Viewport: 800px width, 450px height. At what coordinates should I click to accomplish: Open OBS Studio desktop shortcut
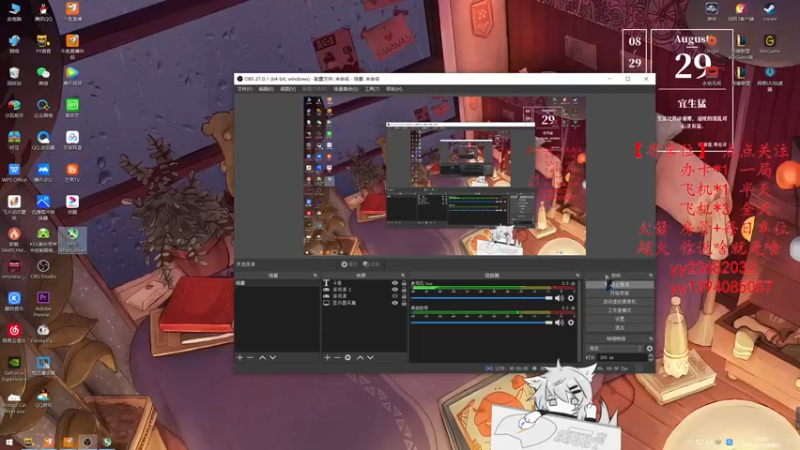(x=43, y=269)
